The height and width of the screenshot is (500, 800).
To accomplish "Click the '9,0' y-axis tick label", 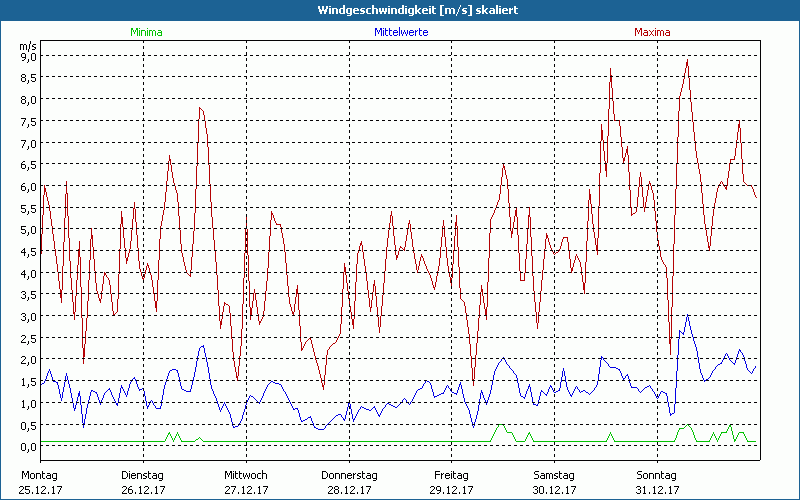I will pos(28,57).
